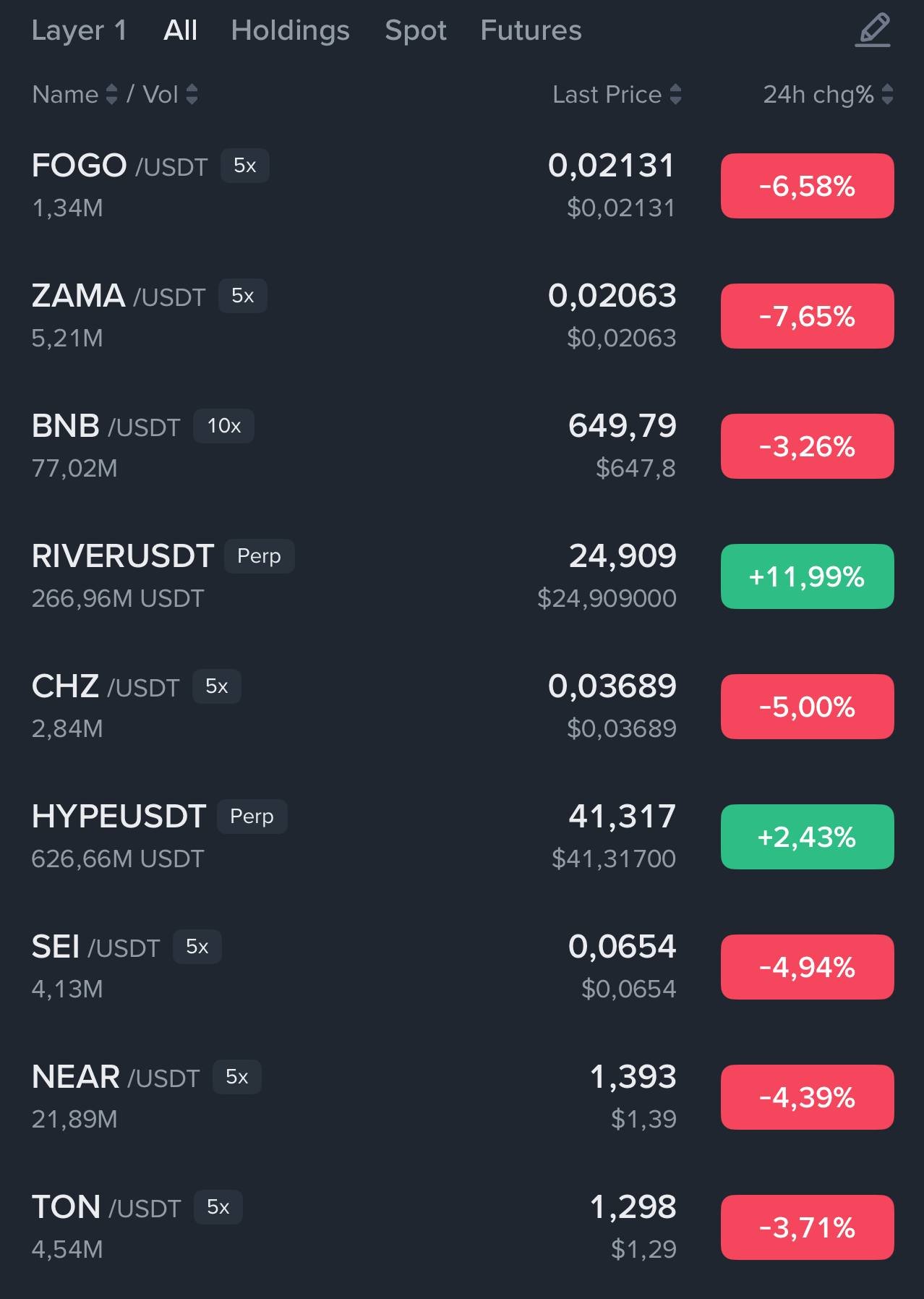Sort list by Name arrows

[x=111, y=95]
